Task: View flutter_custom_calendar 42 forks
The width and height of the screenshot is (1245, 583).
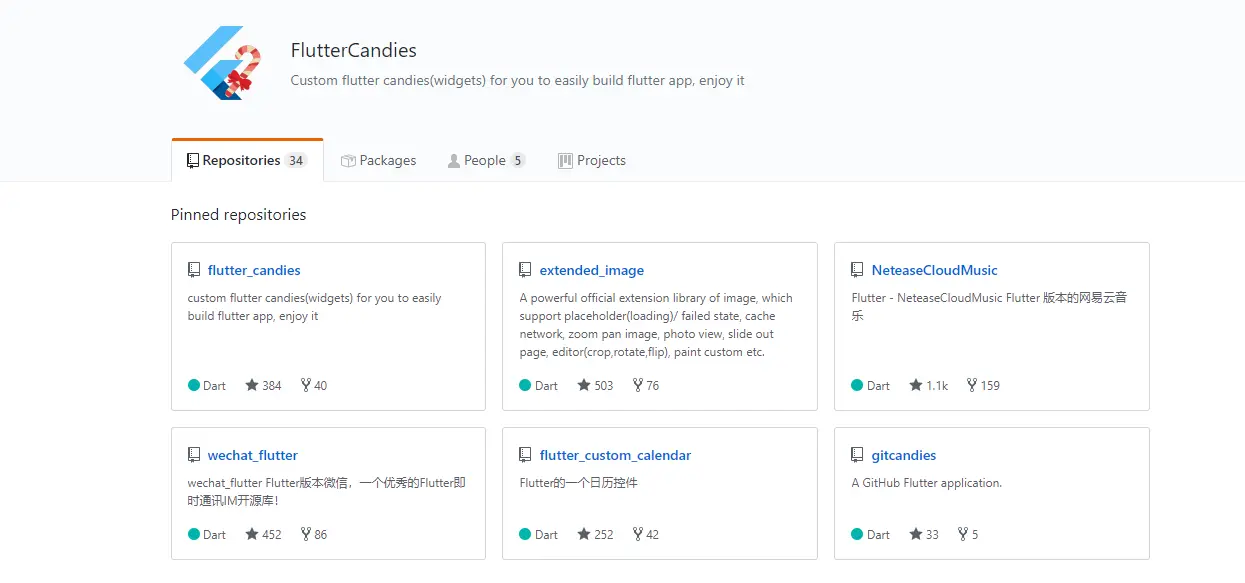Action: pos(646,534)
